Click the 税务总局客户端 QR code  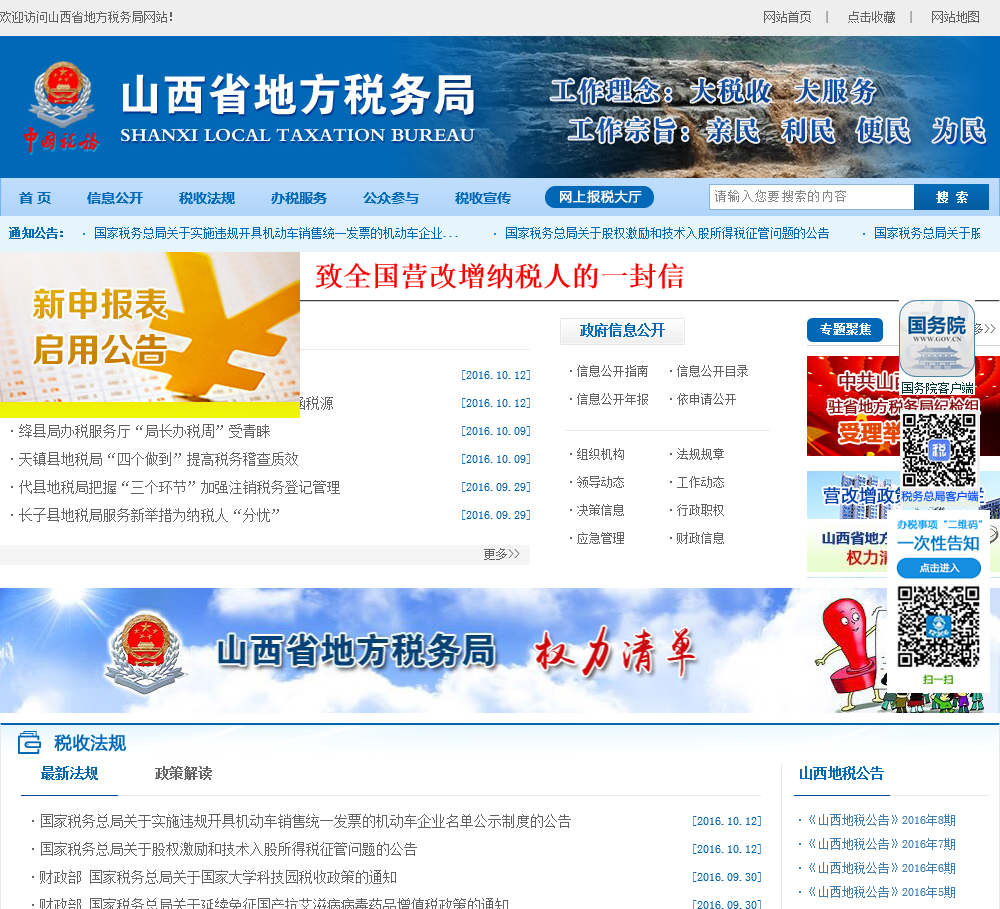pos(939,450)
